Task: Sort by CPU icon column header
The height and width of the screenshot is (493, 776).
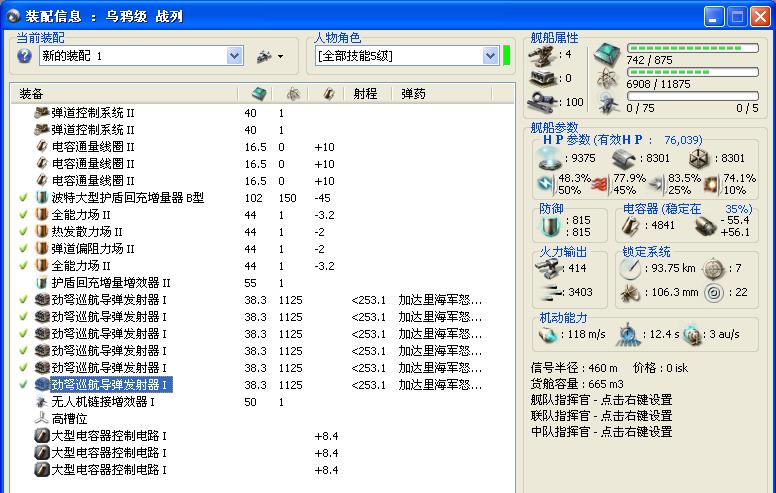Action: tap(258, 94)
